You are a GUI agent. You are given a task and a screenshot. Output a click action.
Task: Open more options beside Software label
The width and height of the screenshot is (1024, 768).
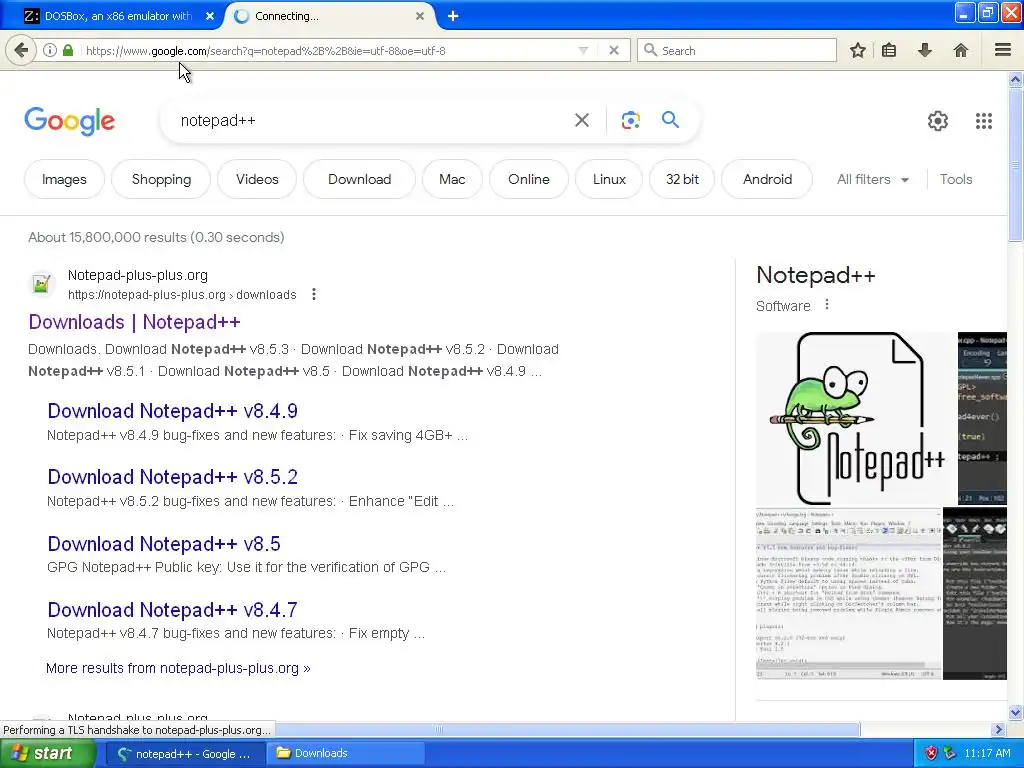827,305
